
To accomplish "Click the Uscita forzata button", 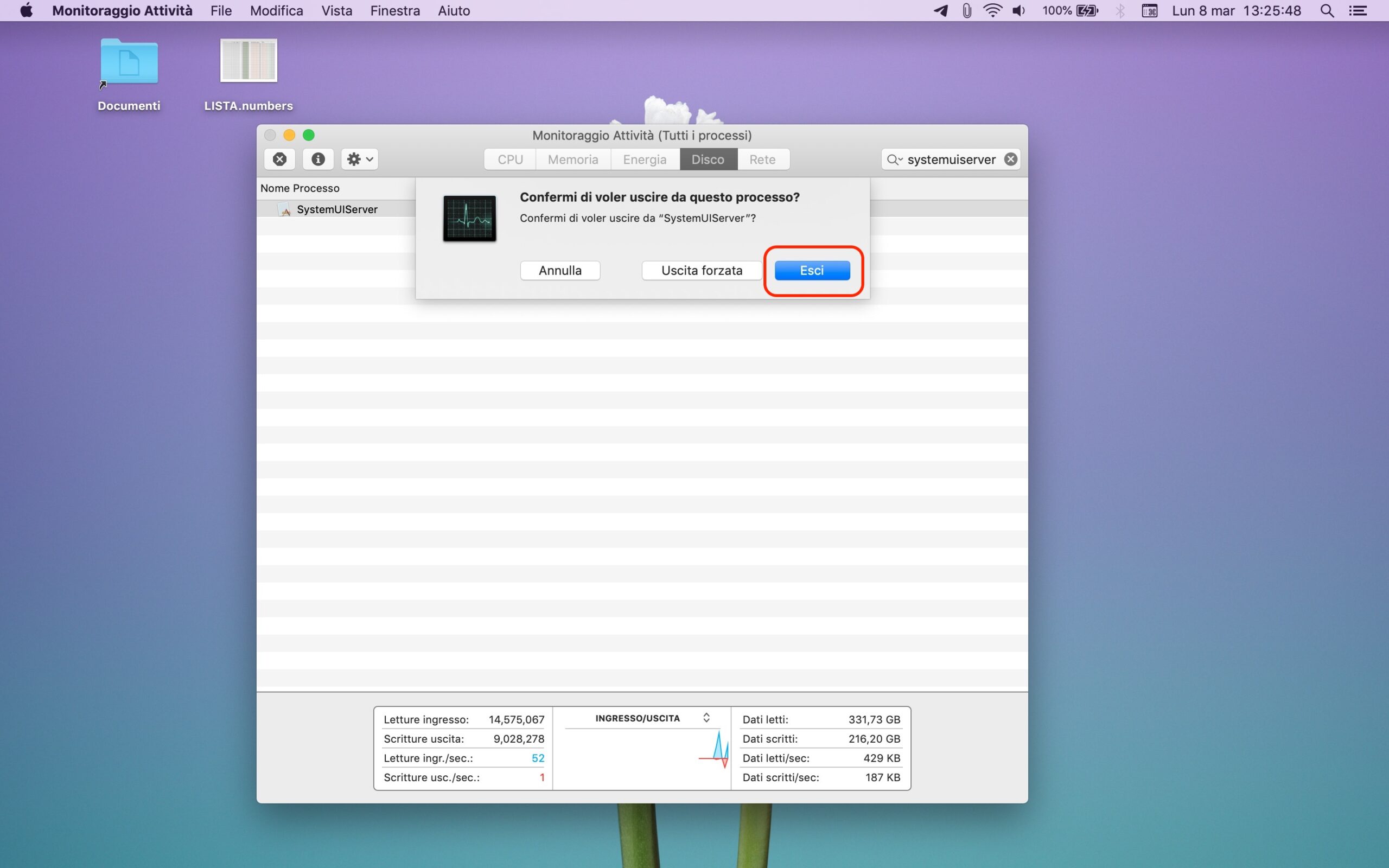I will [x=702, y=270].
